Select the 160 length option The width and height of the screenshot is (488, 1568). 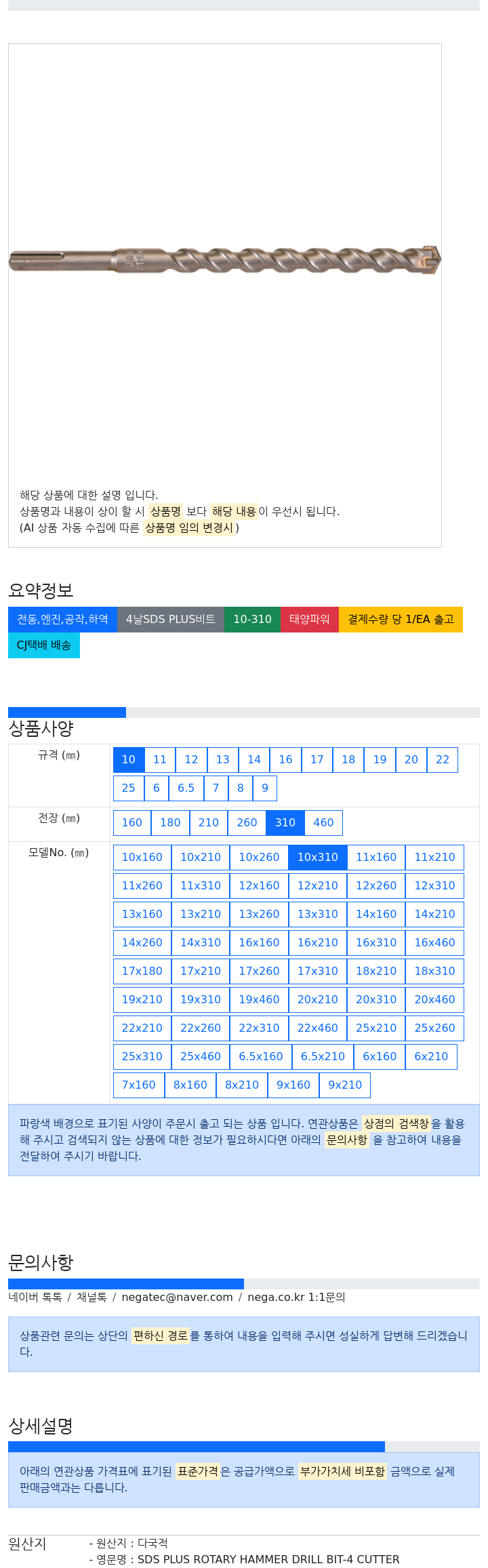tap(132, 823)
